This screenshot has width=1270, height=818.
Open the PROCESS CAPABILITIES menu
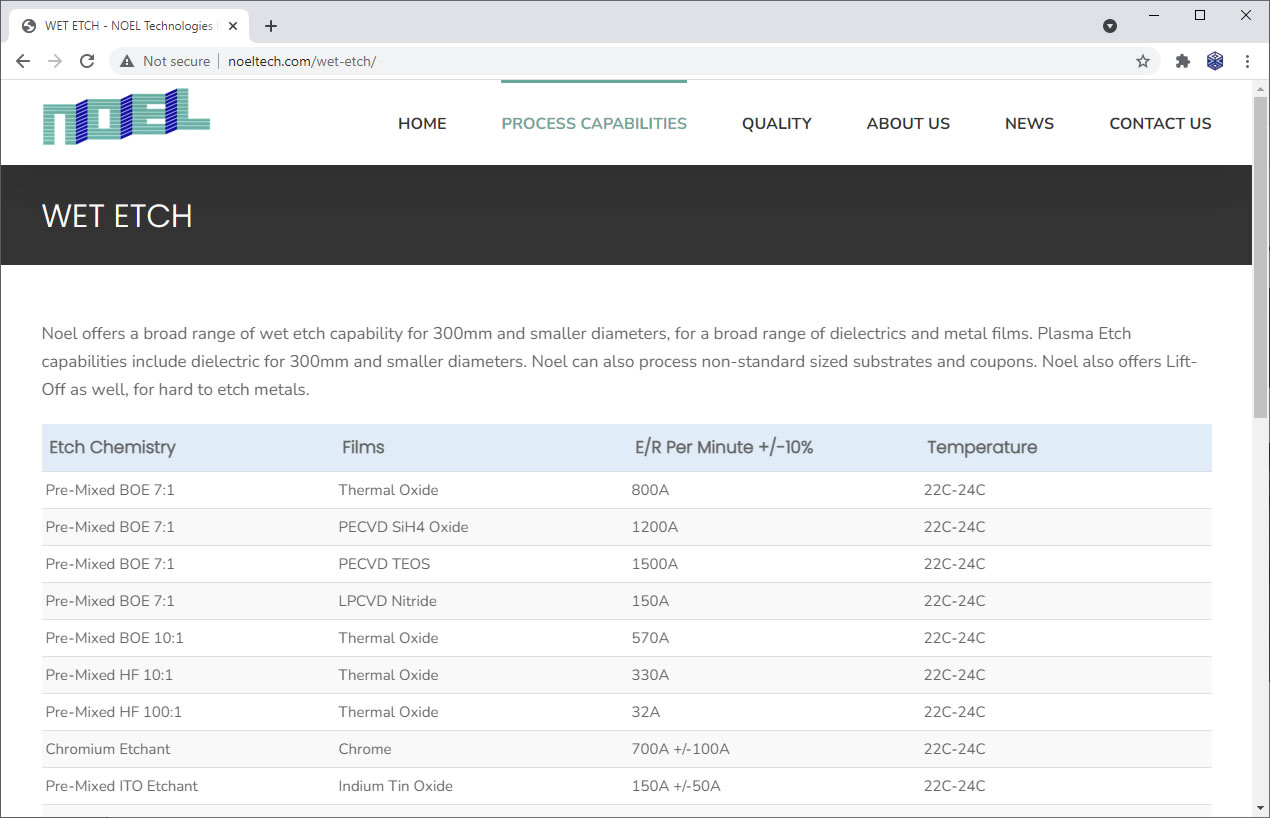click(x=594, y=124)
